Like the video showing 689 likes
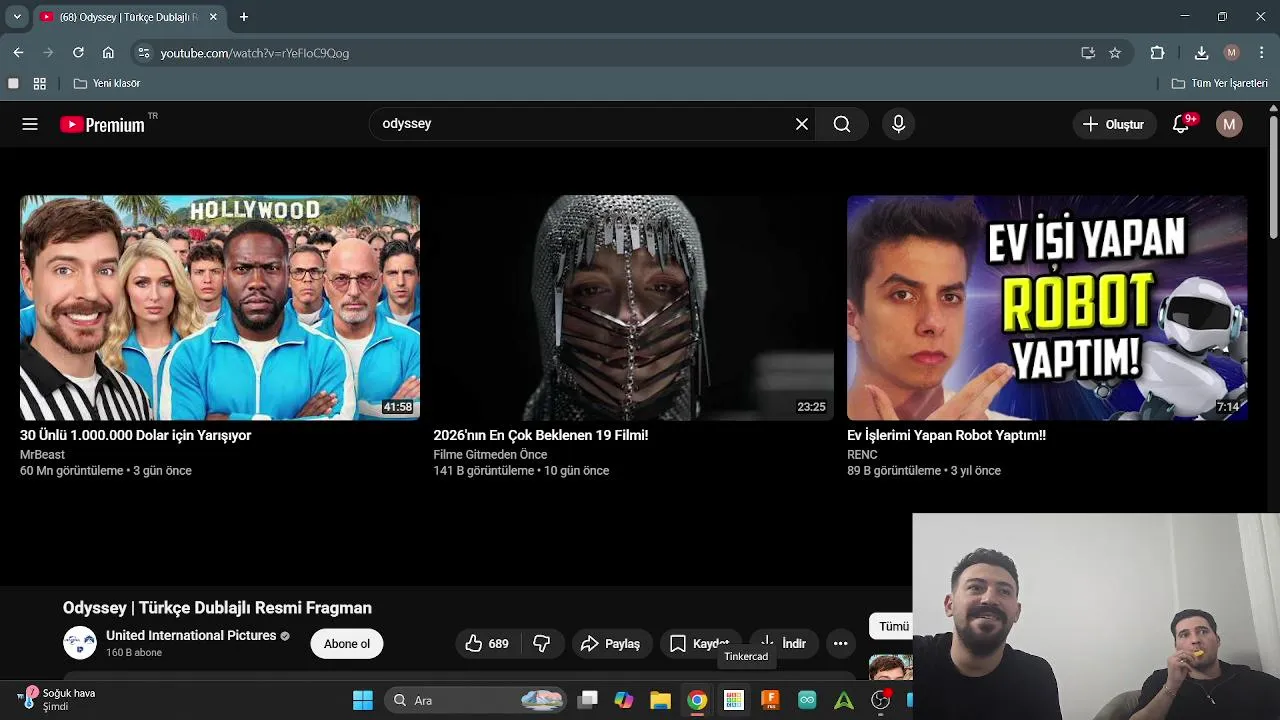The width and height of the screenshot is (1280, 720). tap(487, 644)
